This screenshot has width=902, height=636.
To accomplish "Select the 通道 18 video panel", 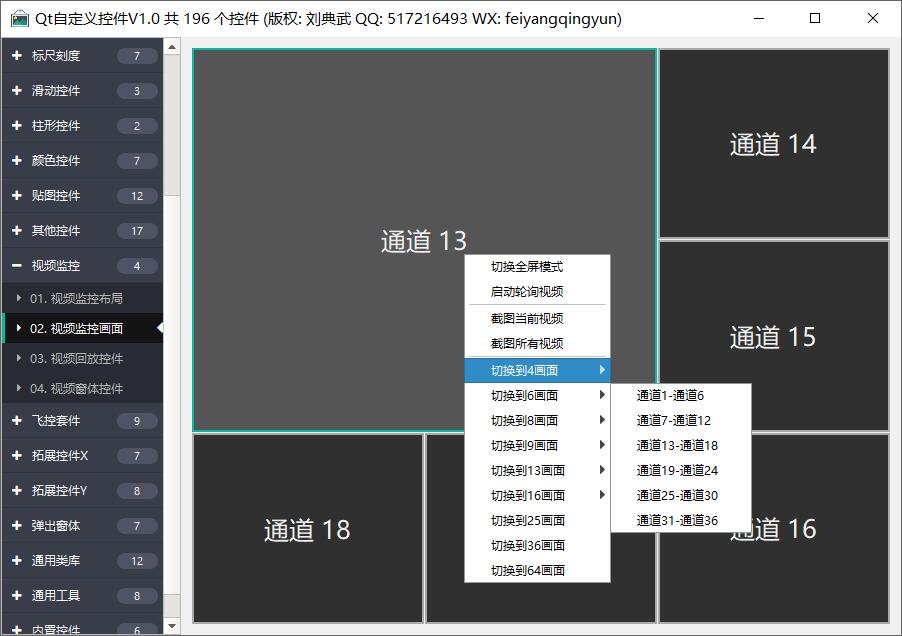I will pyautogui.click(x=307, y=529).
